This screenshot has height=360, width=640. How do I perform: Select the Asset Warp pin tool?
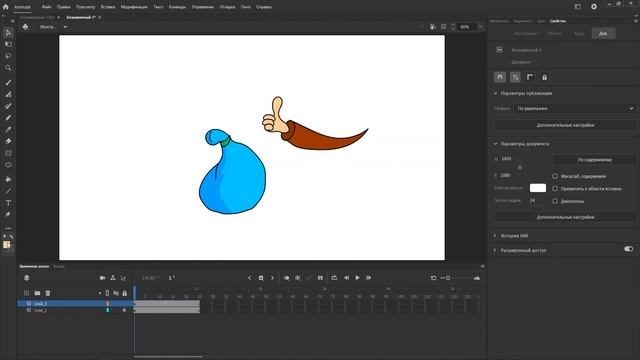(x=8, y=214)
